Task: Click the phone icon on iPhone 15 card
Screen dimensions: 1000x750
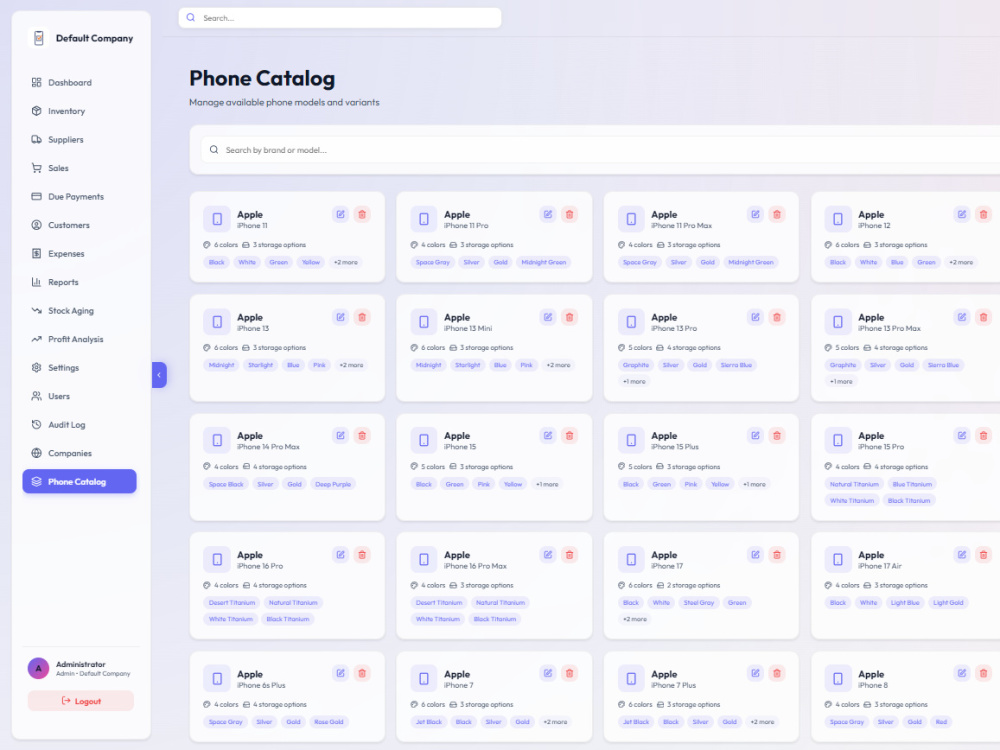Action: click(x=424, y=440)
